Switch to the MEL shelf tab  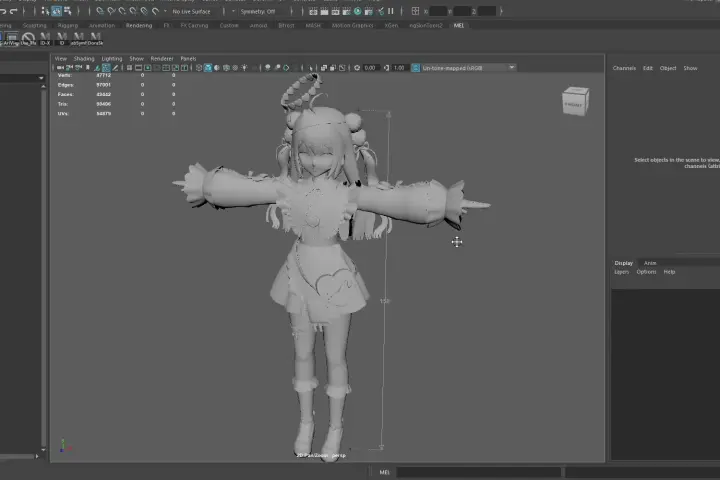pos(459,25)
